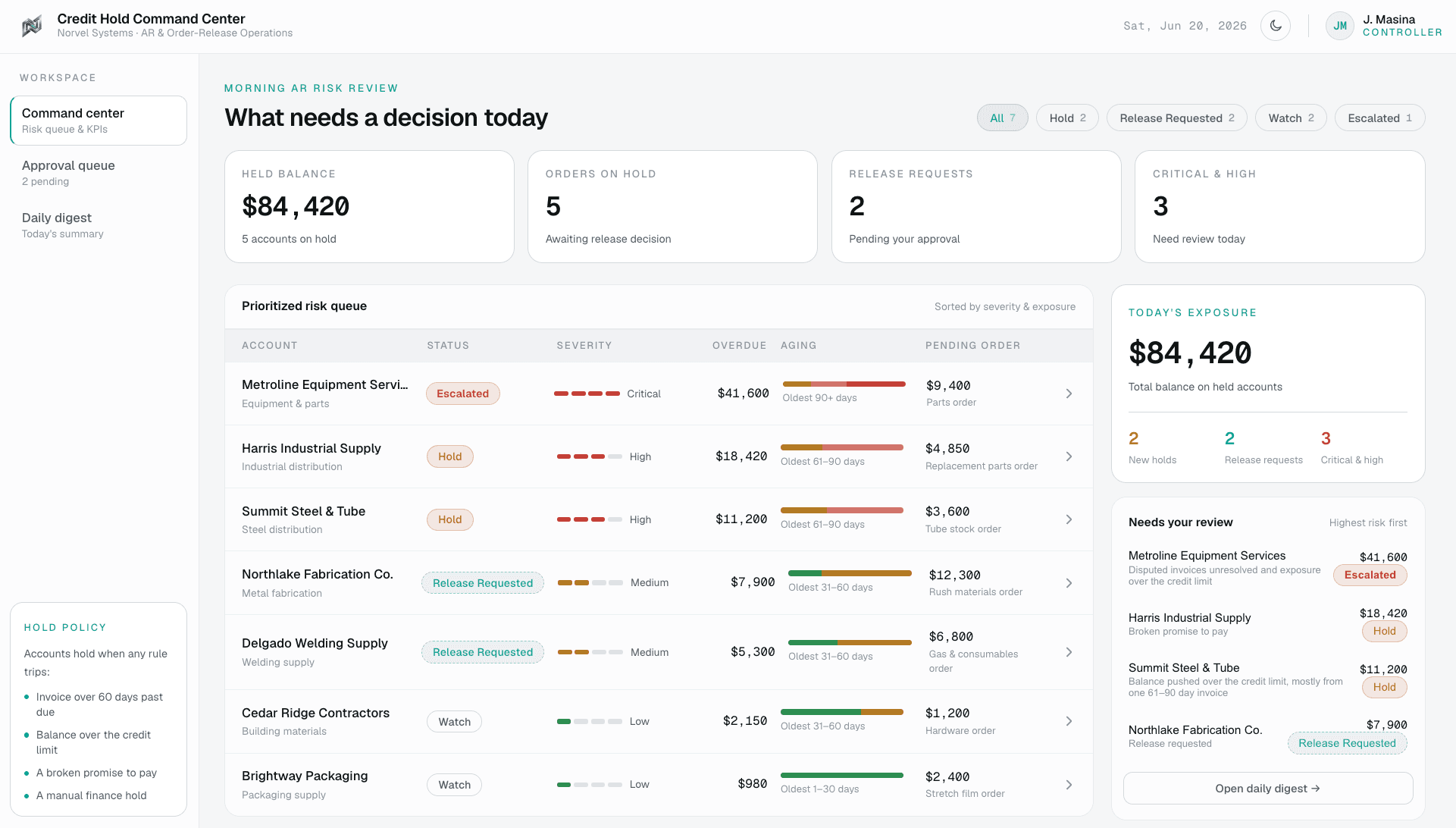This screenshot has height=828, width=1456.
Task: Click 'Sorted by severity & exposure' label
Action: tap(1004, 306)
